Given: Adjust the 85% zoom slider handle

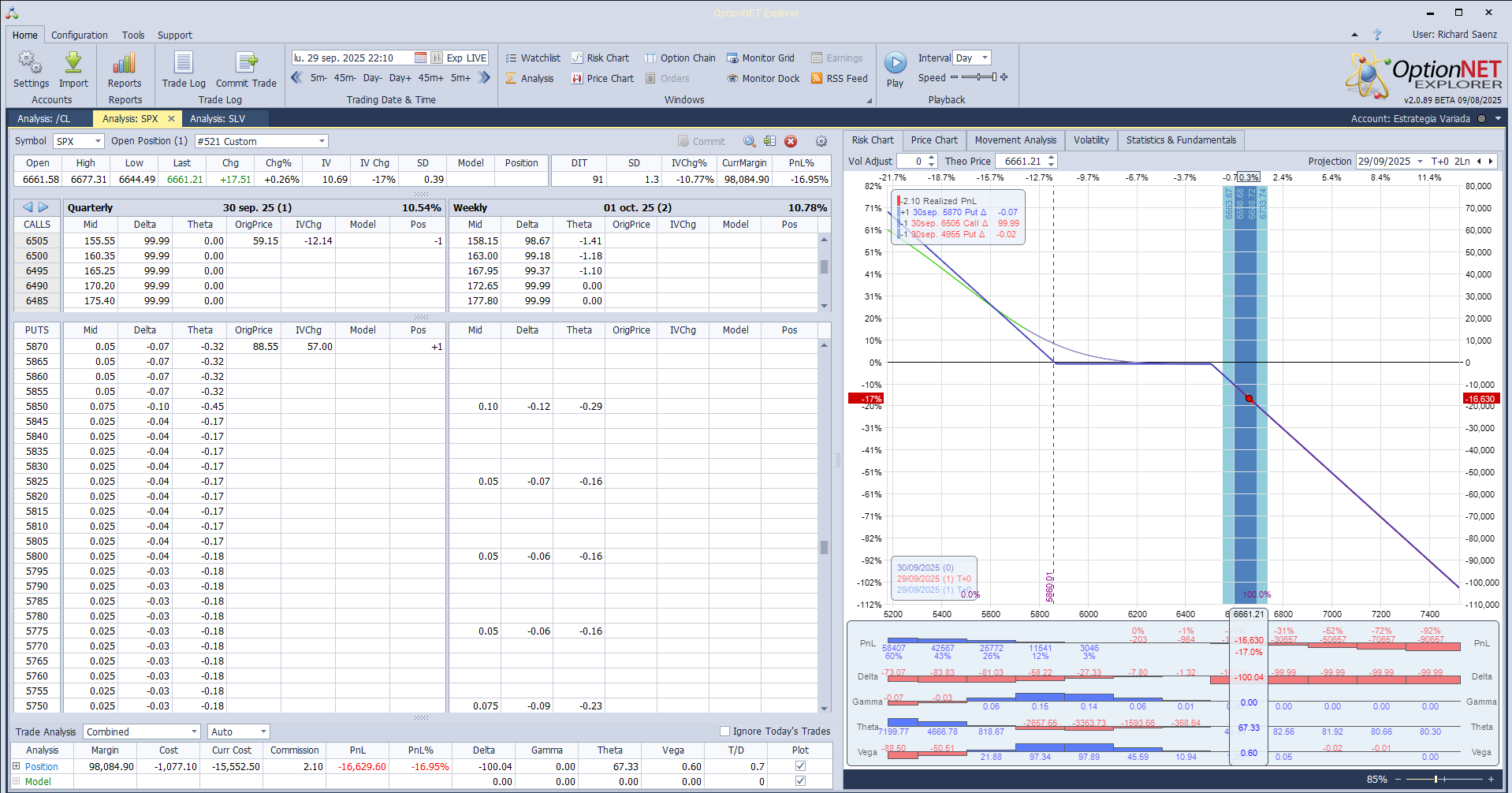Looking at the screenshot, I should [x=1436, y=780].
